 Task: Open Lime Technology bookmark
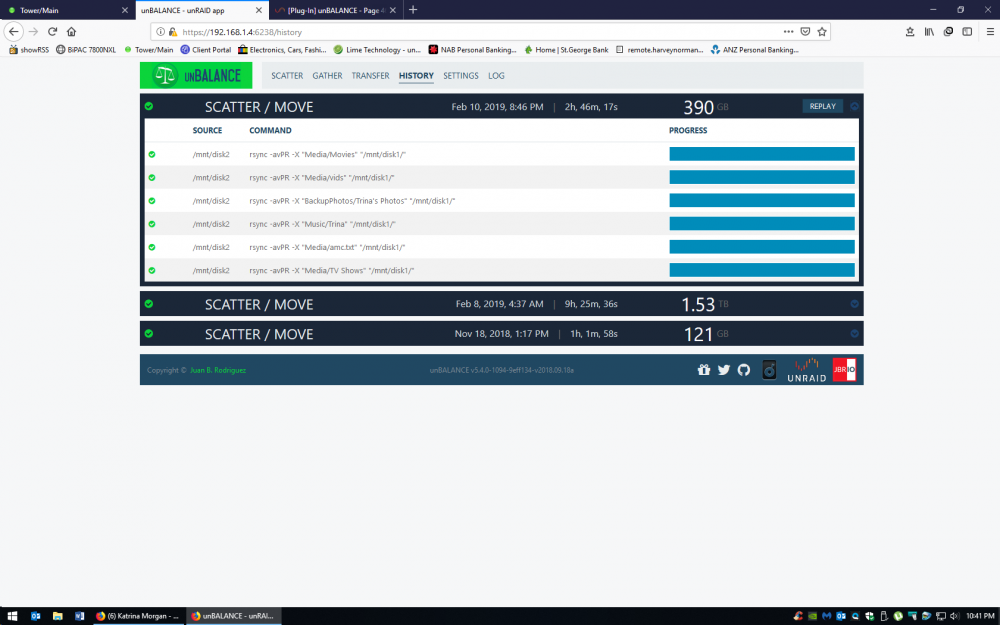[377, 50]
